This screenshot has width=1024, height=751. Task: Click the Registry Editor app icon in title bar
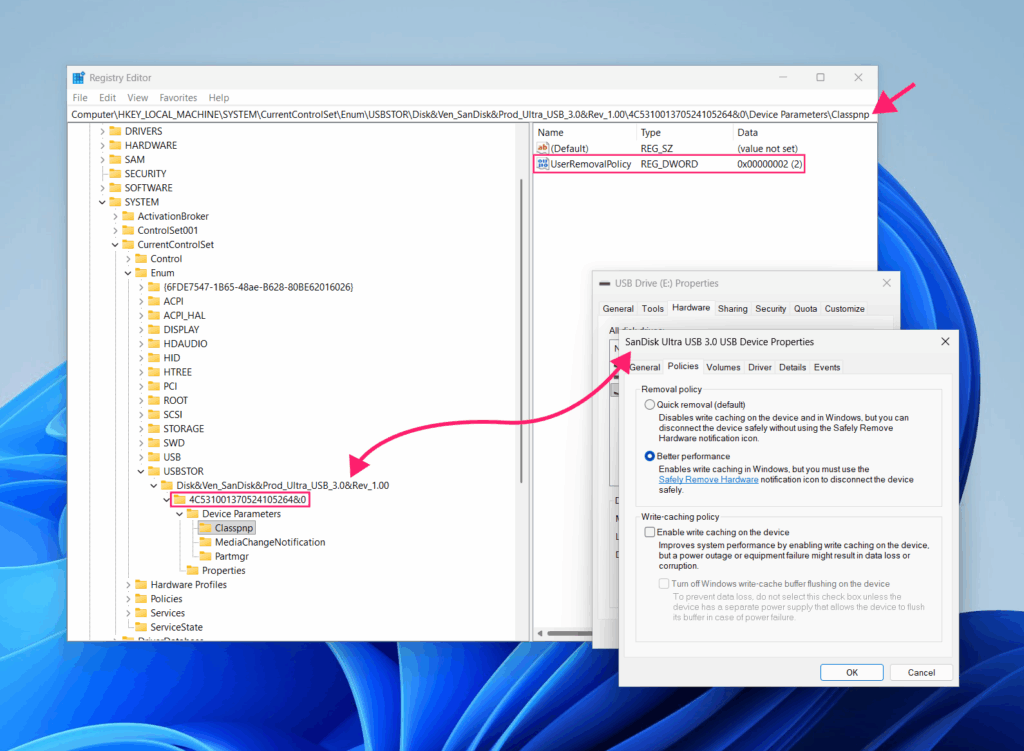coord(78,78)
